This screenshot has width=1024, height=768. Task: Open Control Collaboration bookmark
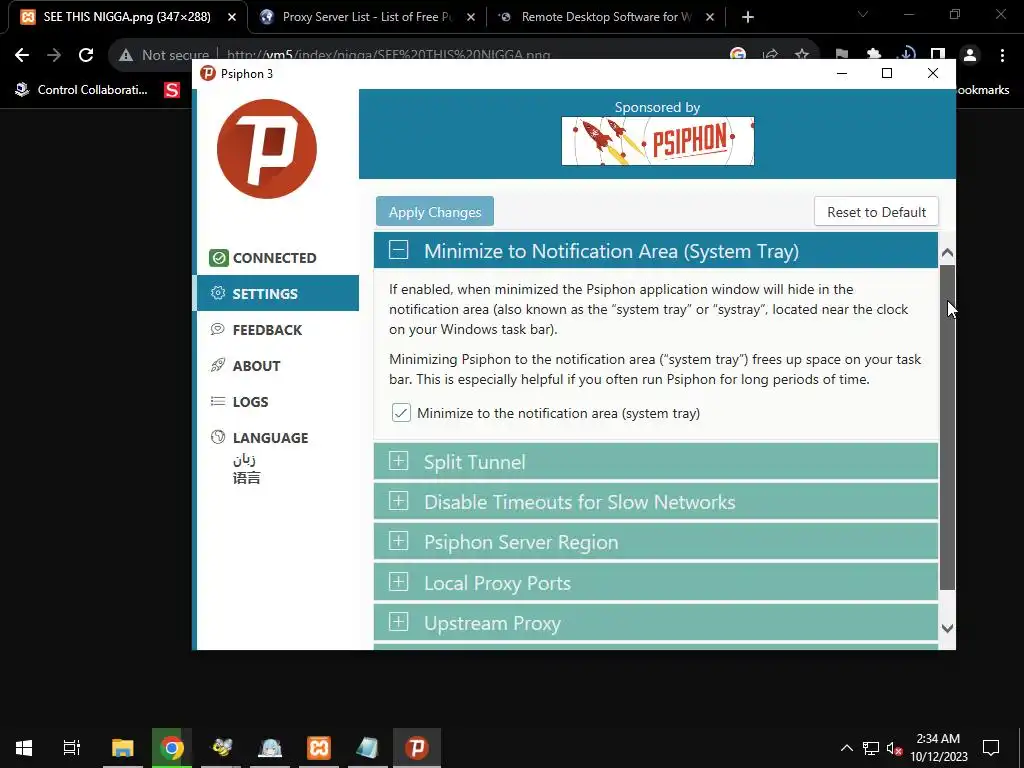coord(82,89)
